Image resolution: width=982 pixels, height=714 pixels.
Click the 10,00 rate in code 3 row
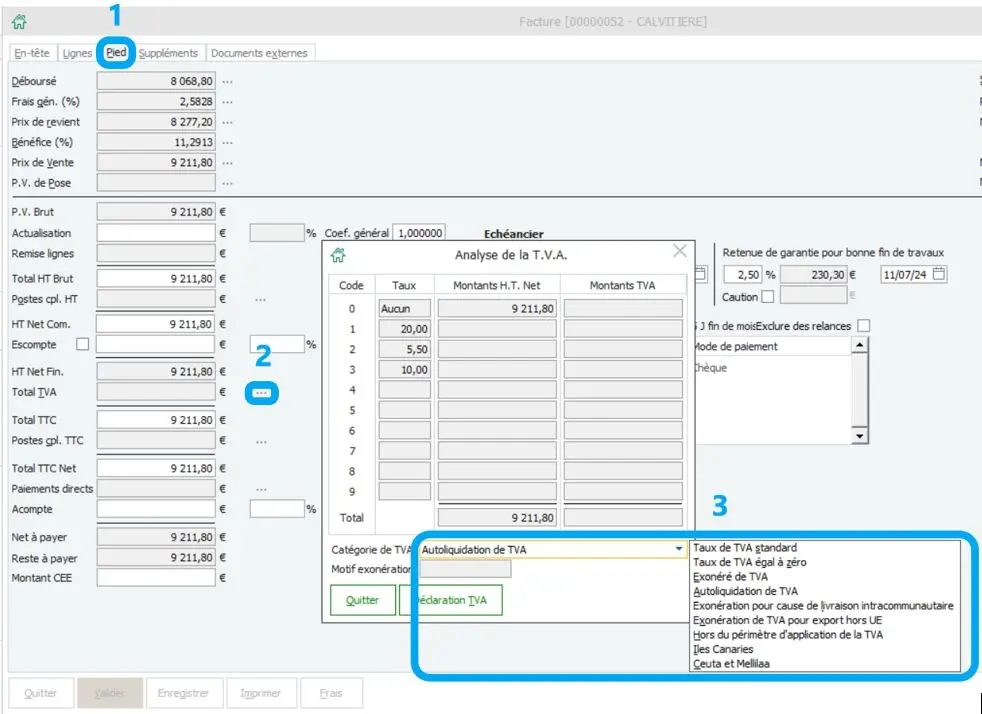point(405,370)
